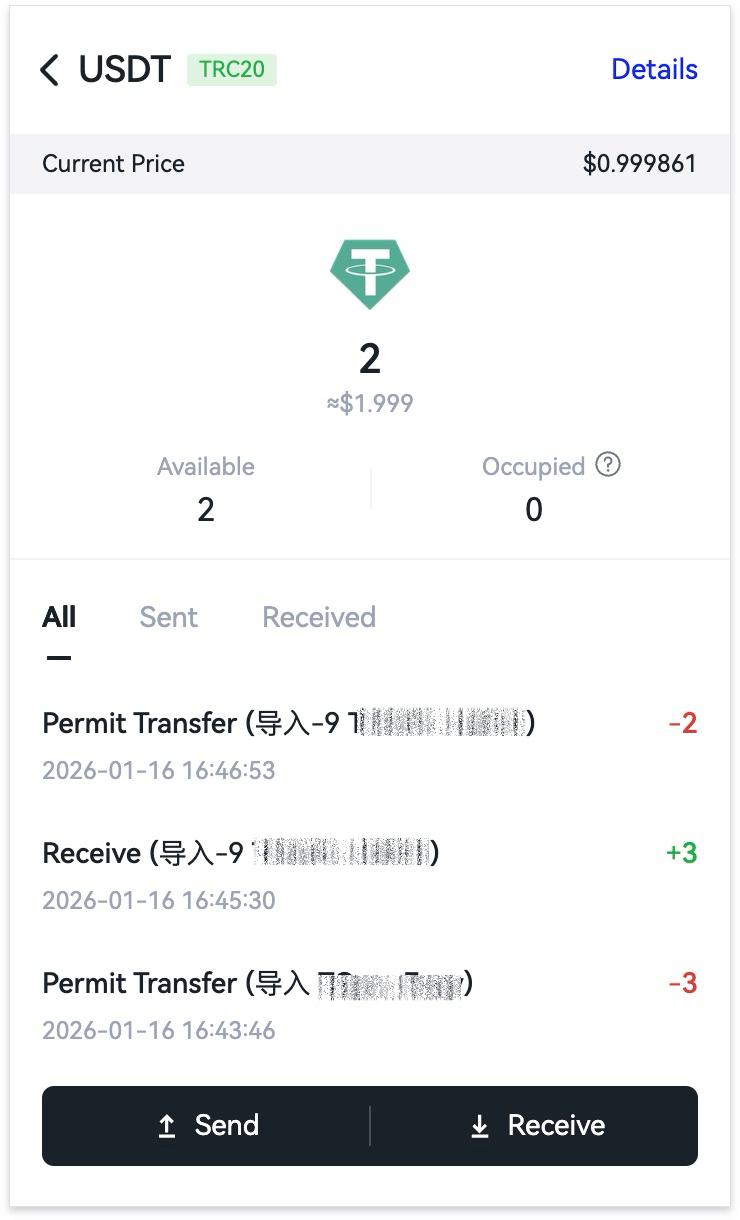Select the All transactions tab
Image resolution: width=740 pixels, height=1220 pixels.
(x=59, y=617)
